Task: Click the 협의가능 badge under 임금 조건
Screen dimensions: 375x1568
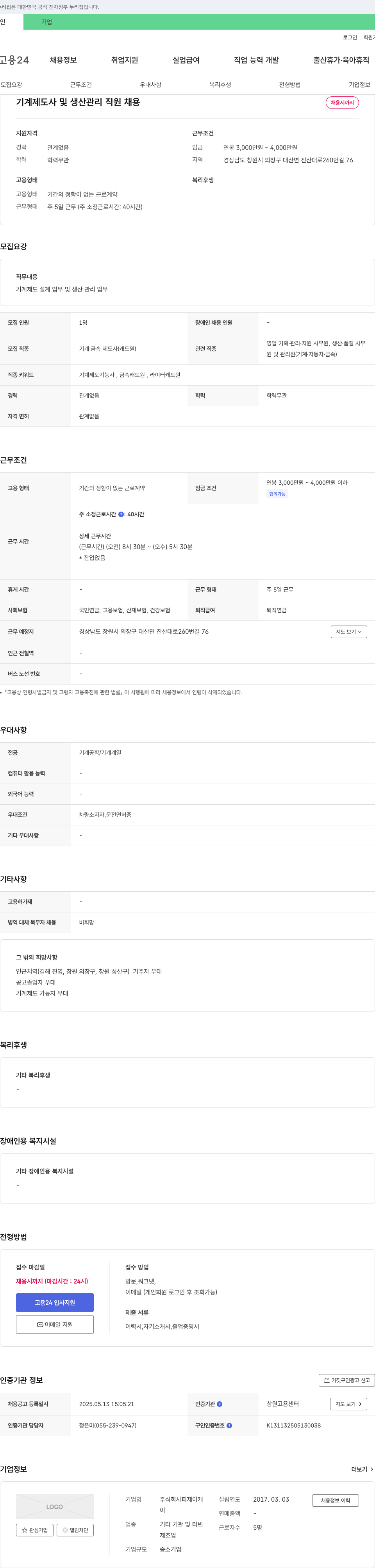Action: coord(277,494)
